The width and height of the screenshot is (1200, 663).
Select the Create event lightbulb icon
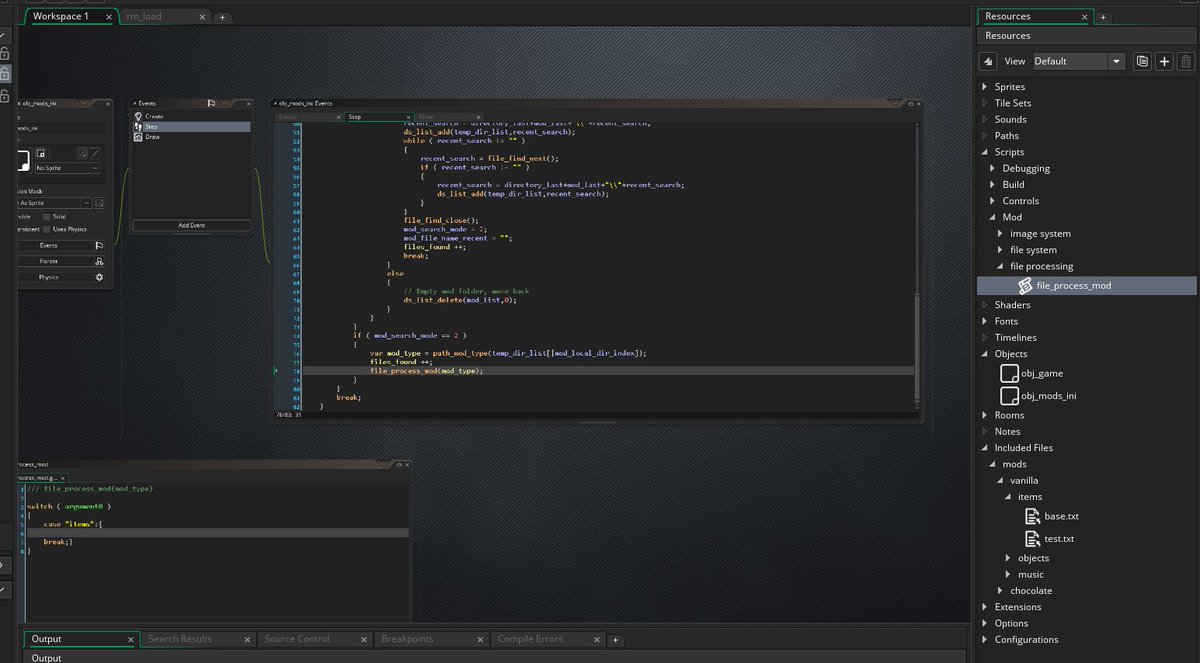(138, 116)
